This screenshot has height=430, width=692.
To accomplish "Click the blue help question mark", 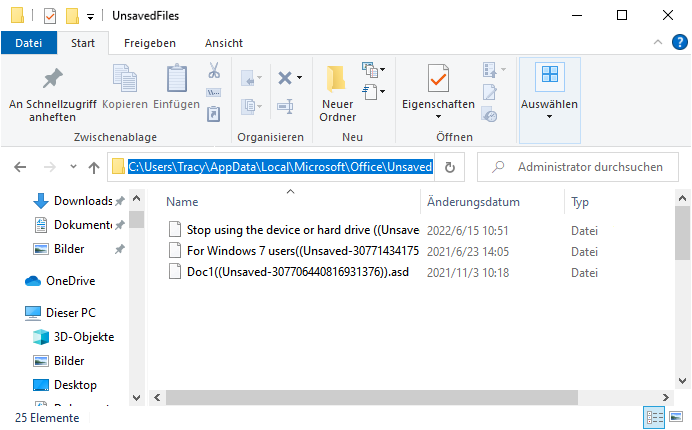I will (x=678, y=43).
